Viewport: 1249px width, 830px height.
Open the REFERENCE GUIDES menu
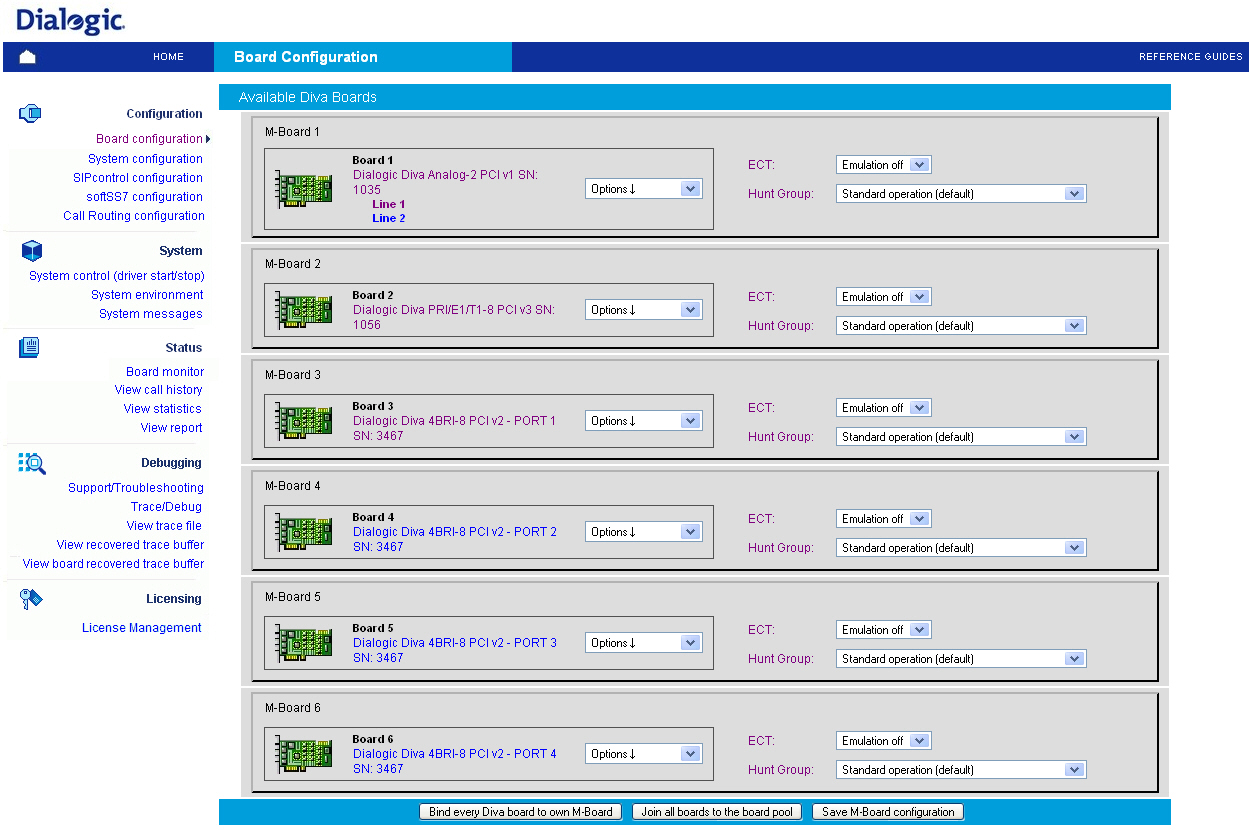(x=1190, y=57)
